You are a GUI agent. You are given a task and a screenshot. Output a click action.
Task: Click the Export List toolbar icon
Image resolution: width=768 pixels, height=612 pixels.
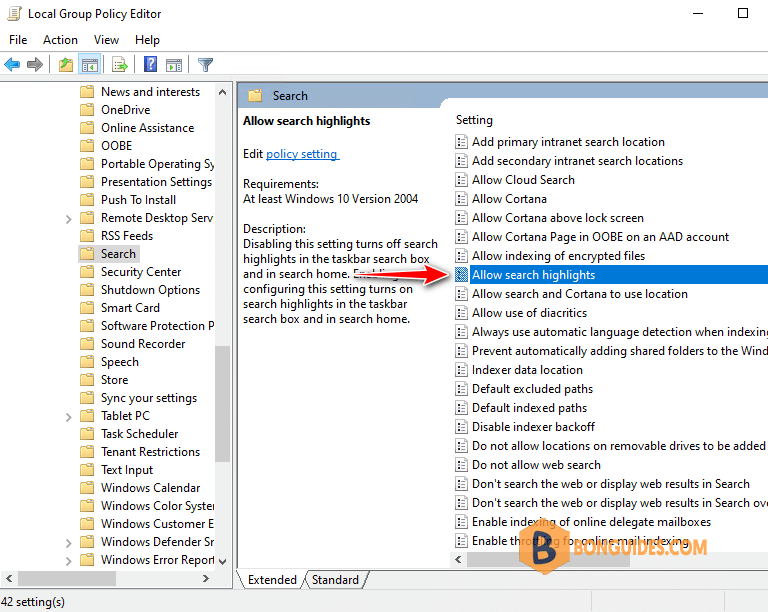pos(120,64)
